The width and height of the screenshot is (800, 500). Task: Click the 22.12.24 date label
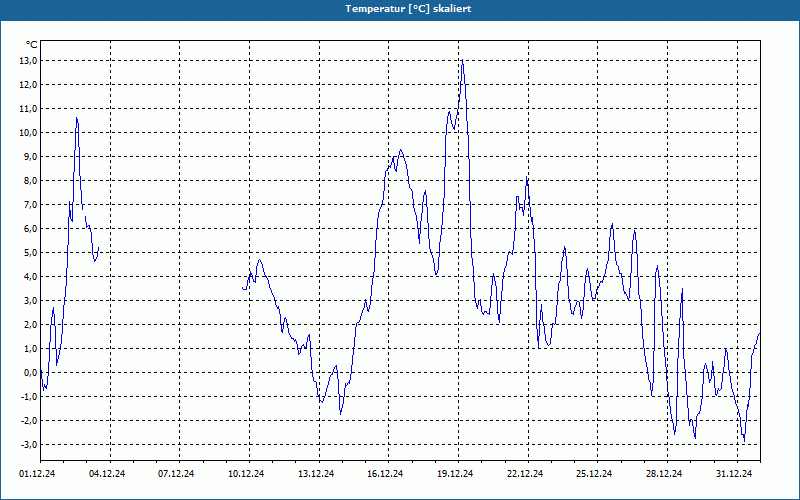click(x=525, y=474)
